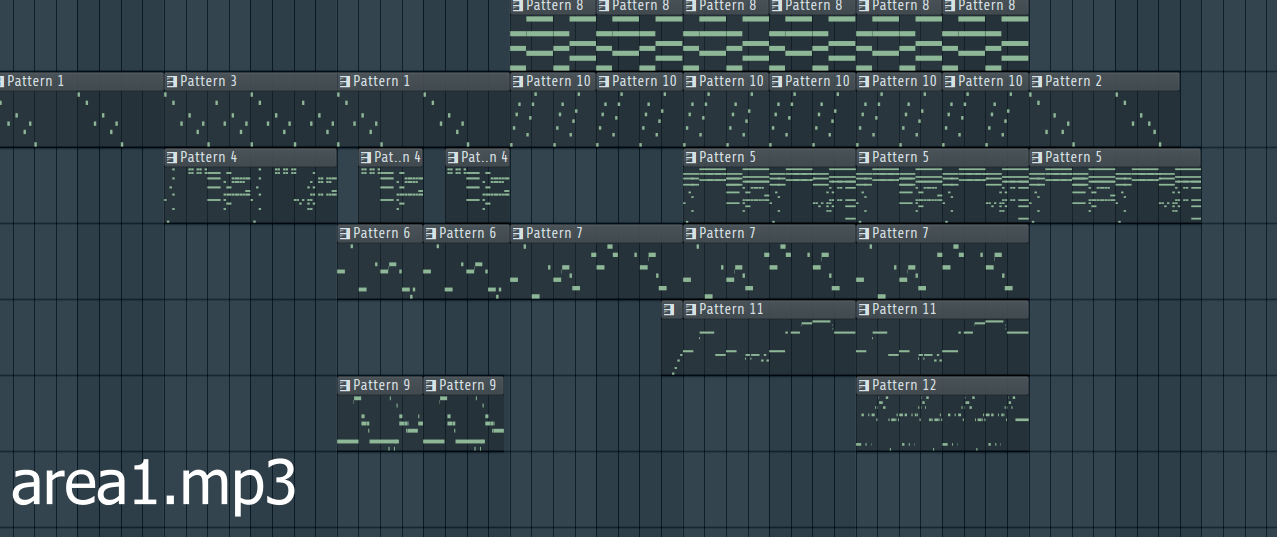Select the Pattern 2 clip title
The height and width of the screenshot is (537, 1277).
click(1074, 81)
